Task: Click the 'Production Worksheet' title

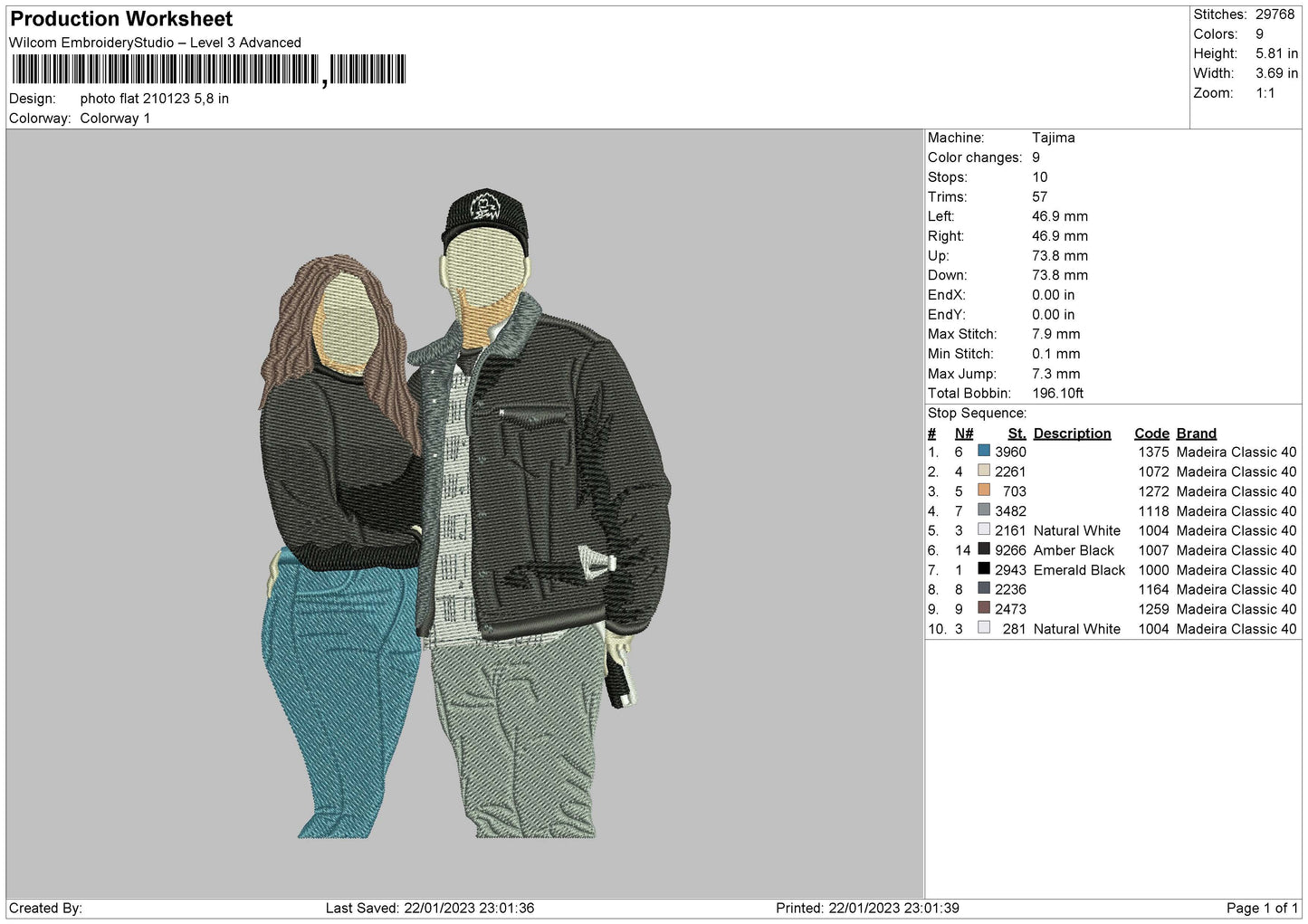Action: coord(121,19)
